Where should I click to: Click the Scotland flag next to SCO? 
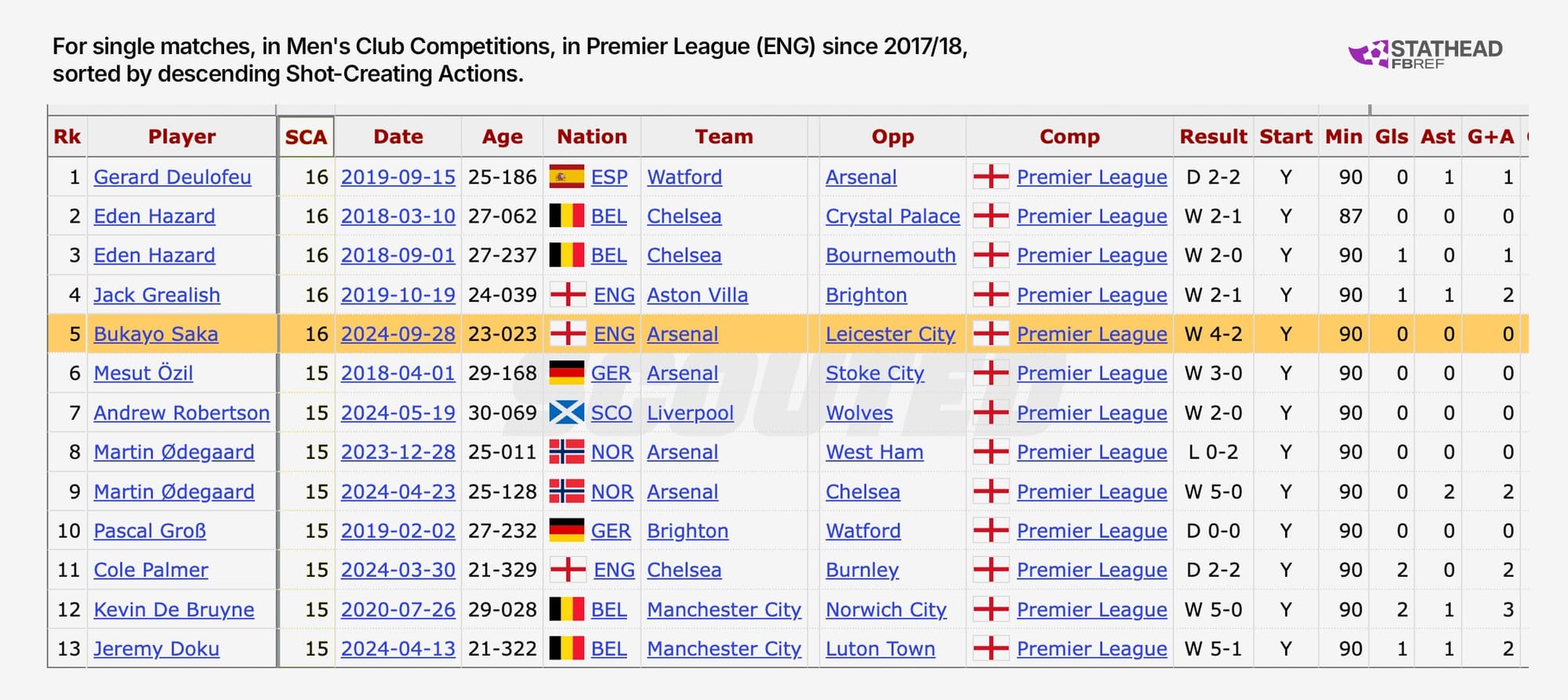pos(566,413)
